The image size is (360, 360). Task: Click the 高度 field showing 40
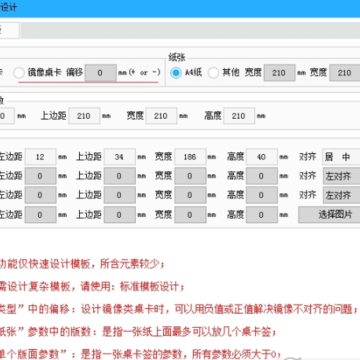pyautogui.click(x=262, y=157)
